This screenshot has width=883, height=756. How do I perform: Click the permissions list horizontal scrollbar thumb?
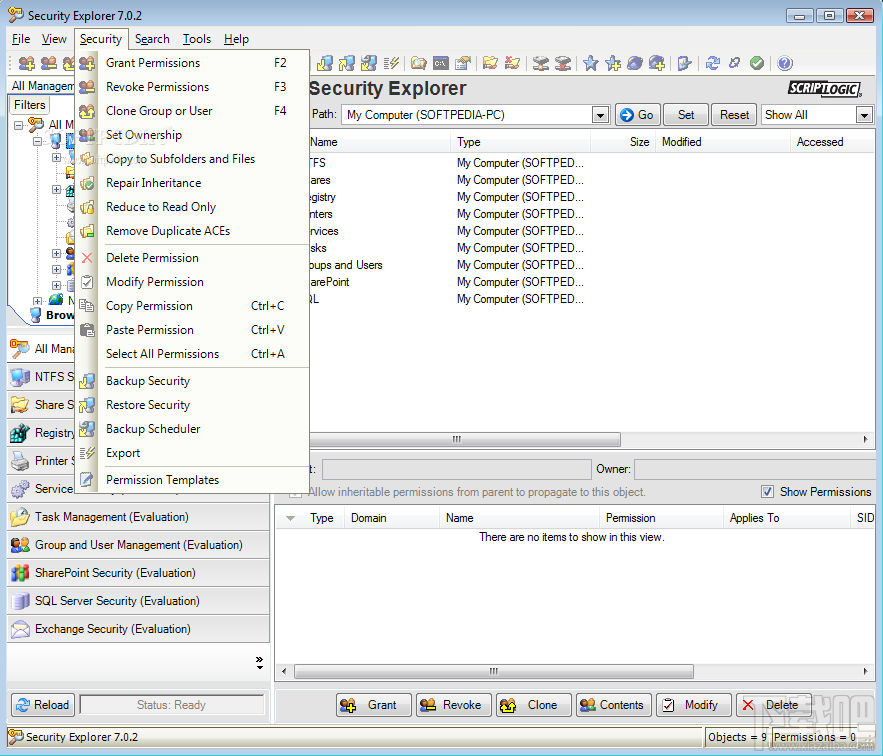[x=494, y=671]
